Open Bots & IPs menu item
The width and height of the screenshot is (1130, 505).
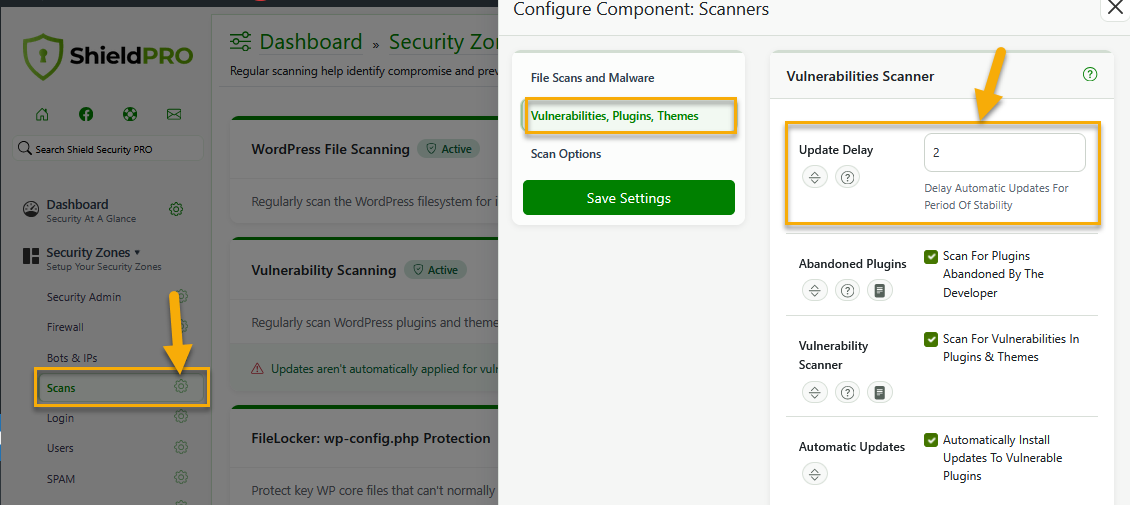tap(72, 357)
